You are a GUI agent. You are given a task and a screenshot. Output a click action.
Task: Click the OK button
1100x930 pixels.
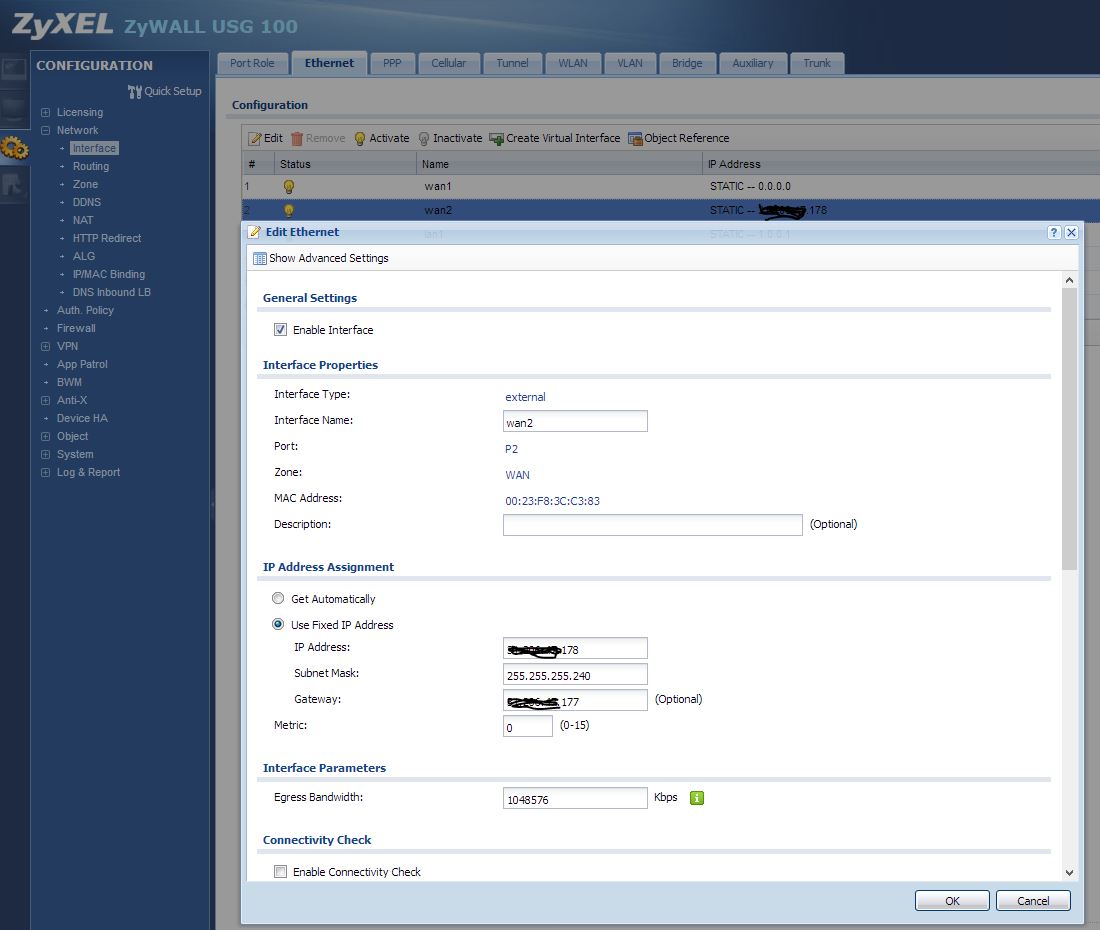click(952, 901)
